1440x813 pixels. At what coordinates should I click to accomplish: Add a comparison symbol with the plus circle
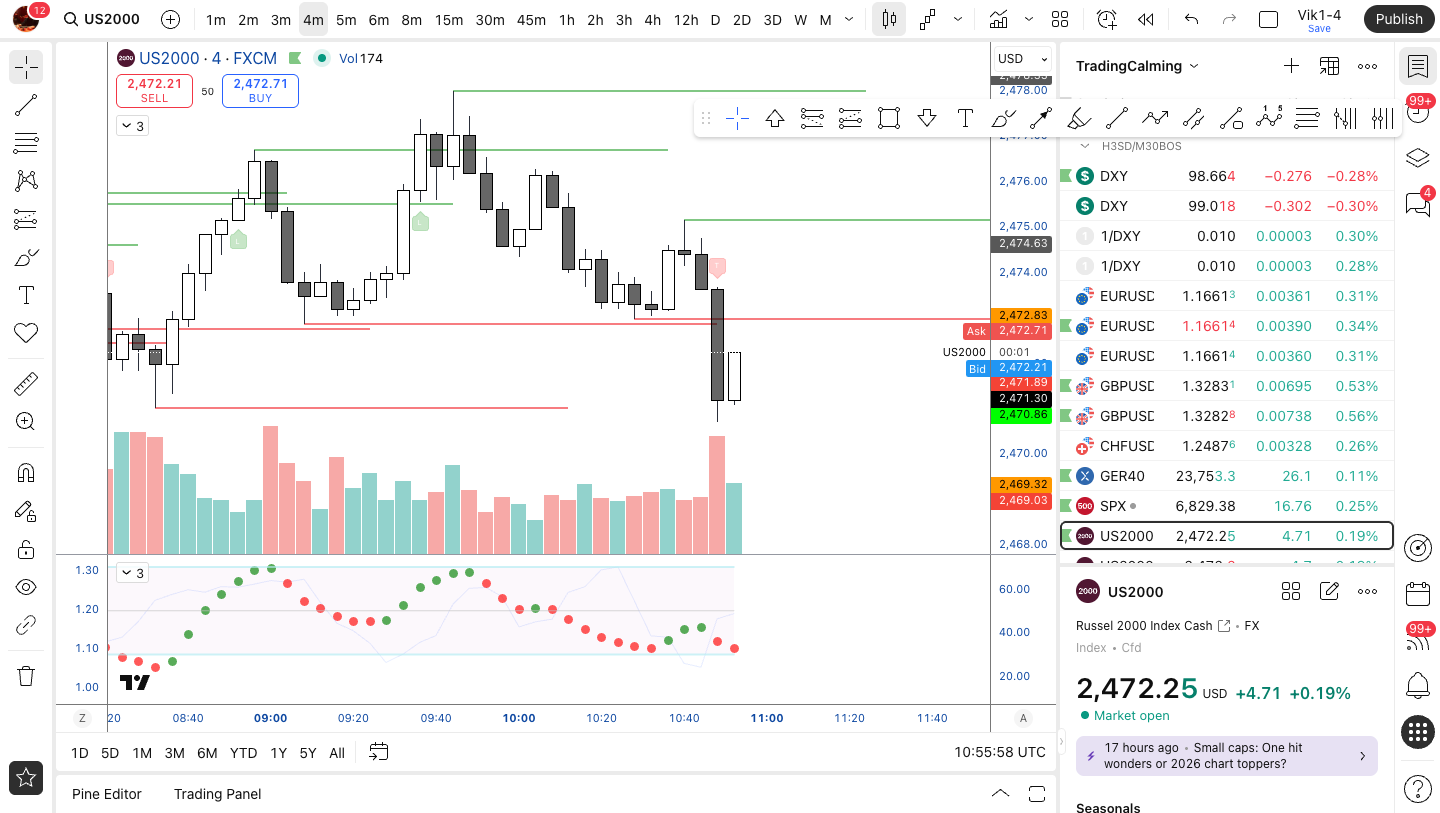click(171, 19)
